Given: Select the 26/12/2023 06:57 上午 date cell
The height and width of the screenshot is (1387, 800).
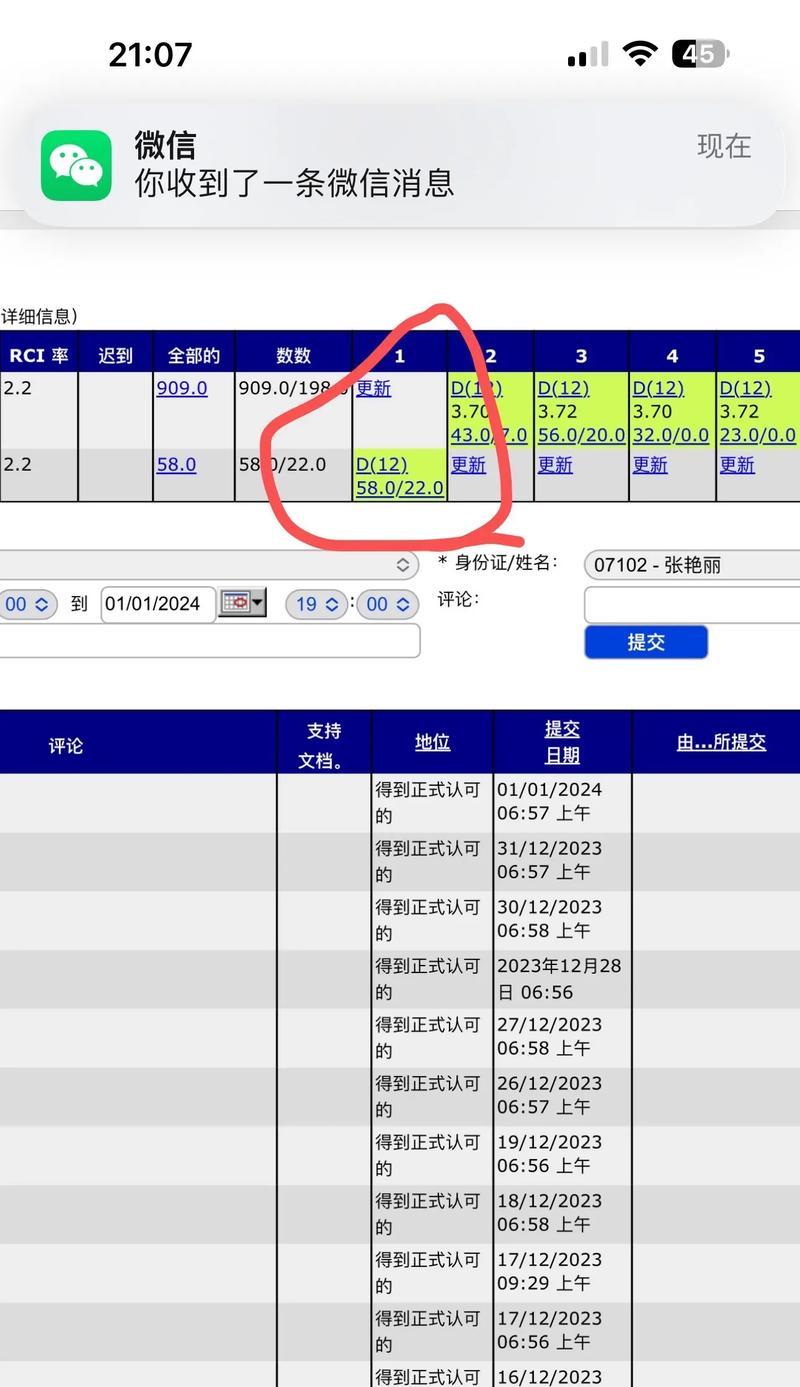Looking at the screenshot, I should coord(562,1096).
